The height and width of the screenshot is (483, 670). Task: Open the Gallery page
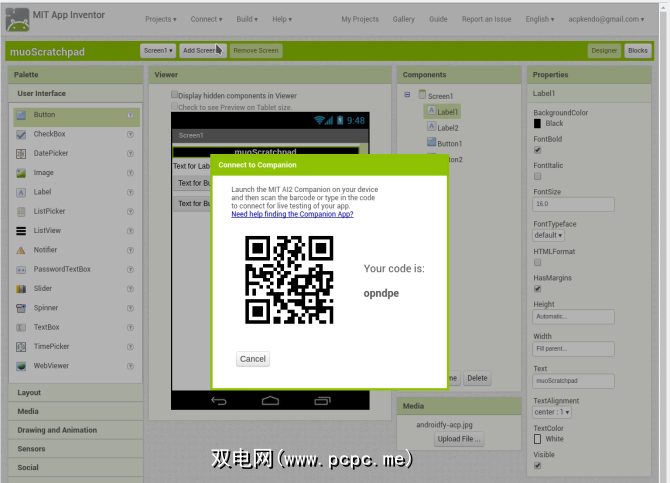[403, 19]
